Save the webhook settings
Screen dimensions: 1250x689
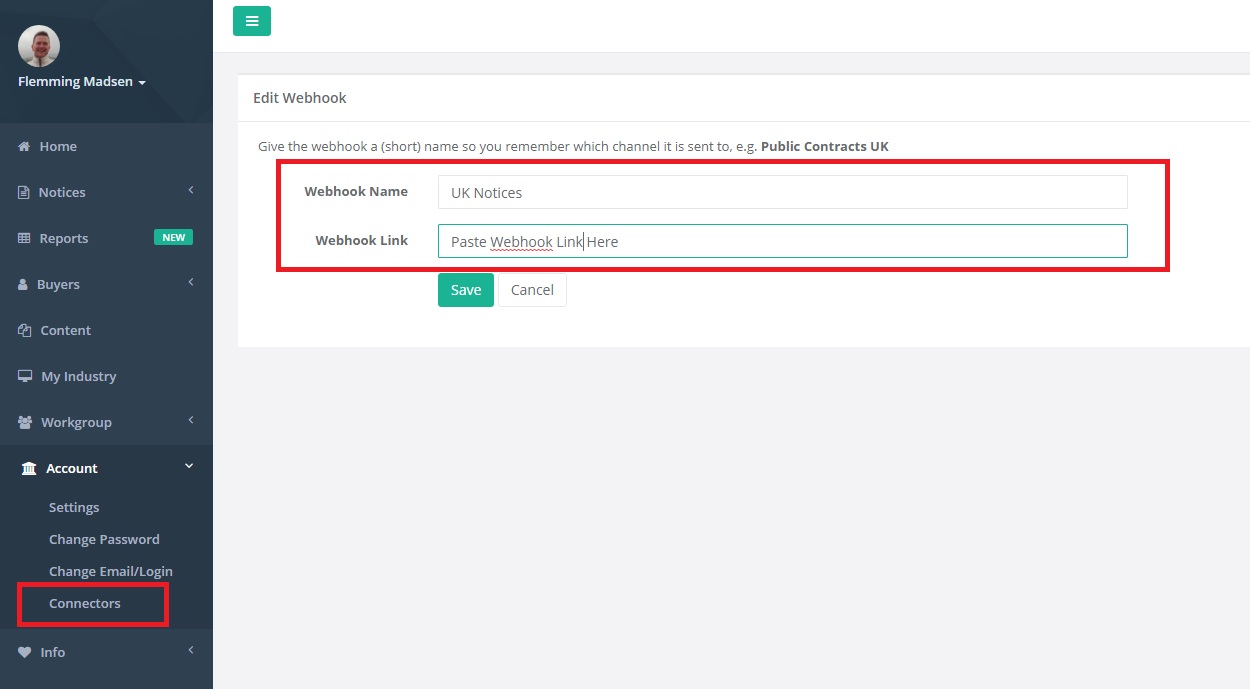click(465, 289)
